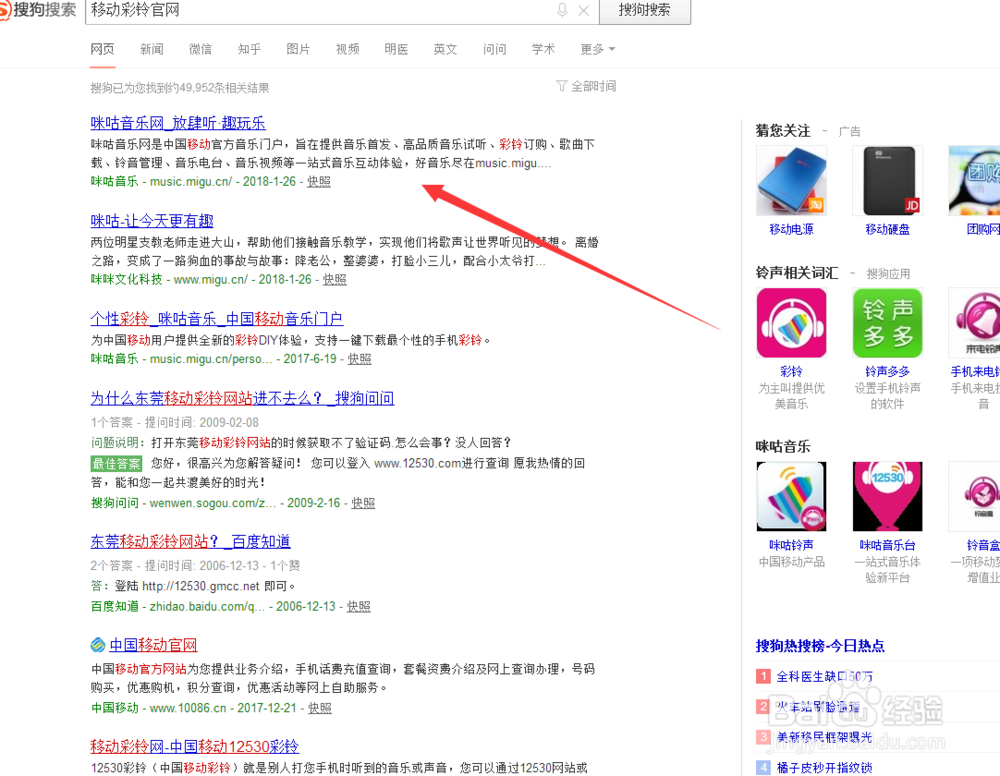Switch to the 英文 tab
The image size is (1000, 776).
coord(445,49)
